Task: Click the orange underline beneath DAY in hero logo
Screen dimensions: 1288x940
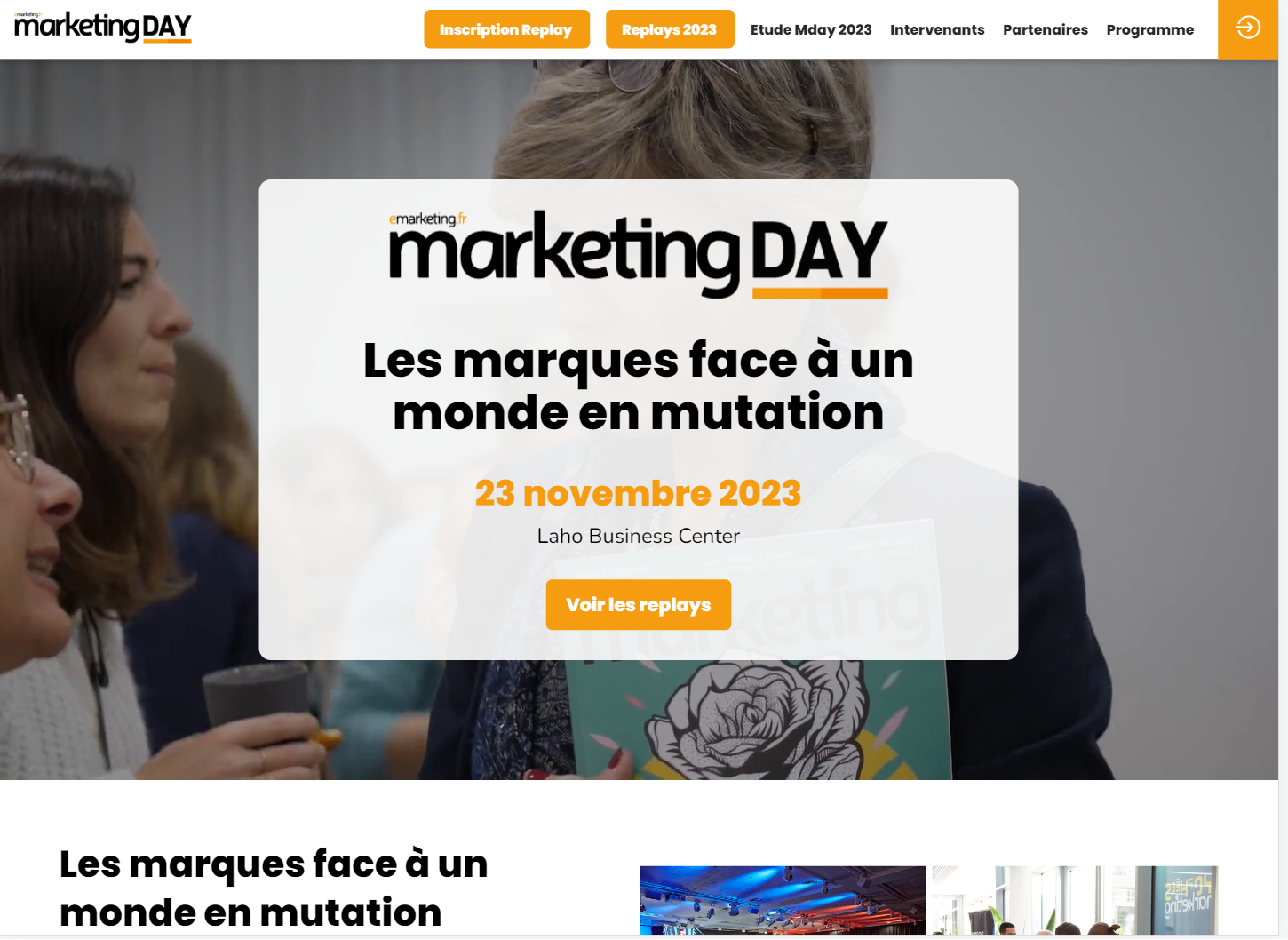Action: pyautogui.click(x=820, y=294)
